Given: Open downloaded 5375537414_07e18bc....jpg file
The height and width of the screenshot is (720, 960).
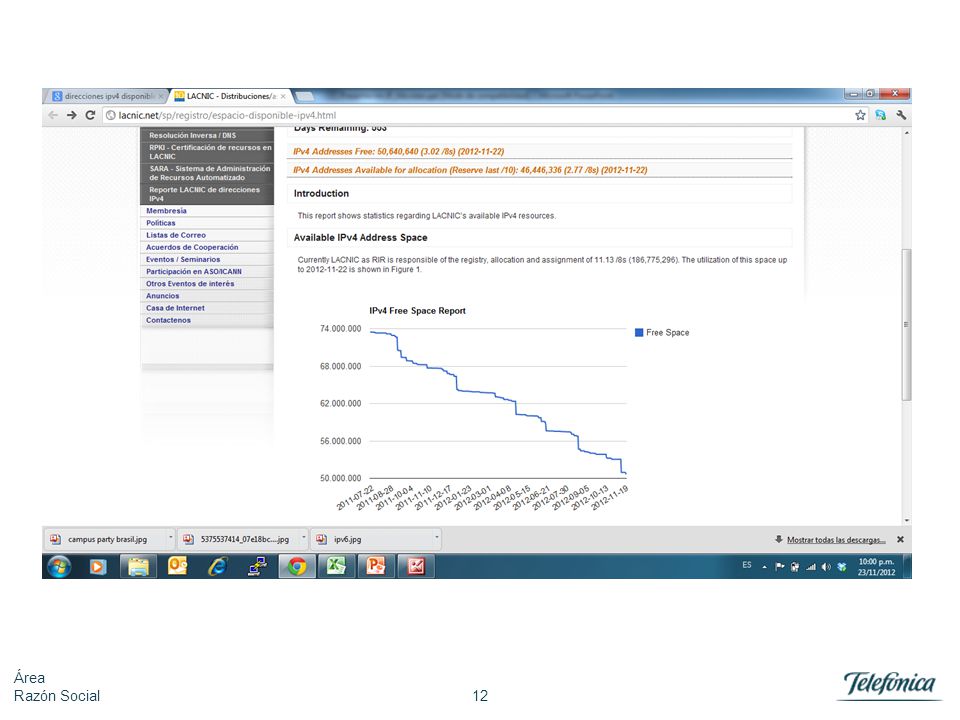Looking at the screenshot, I should (x=239, y=539).
